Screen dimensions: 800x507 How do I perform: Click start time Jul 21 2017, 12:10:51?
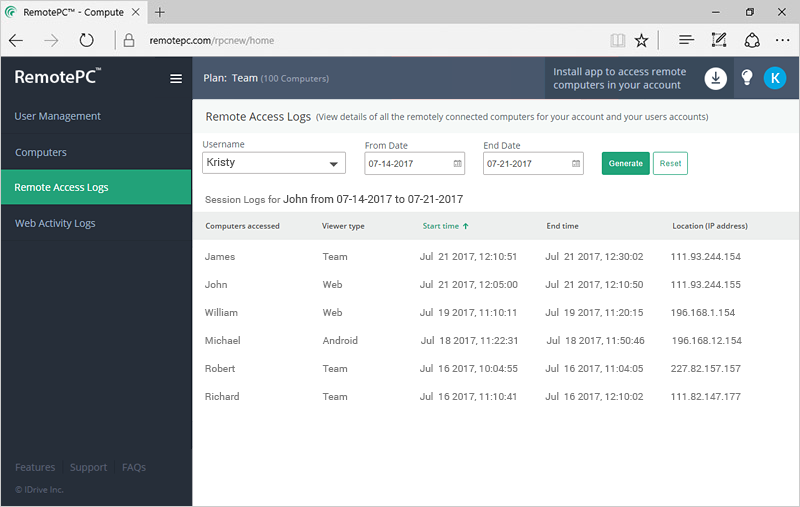(468, 257)
